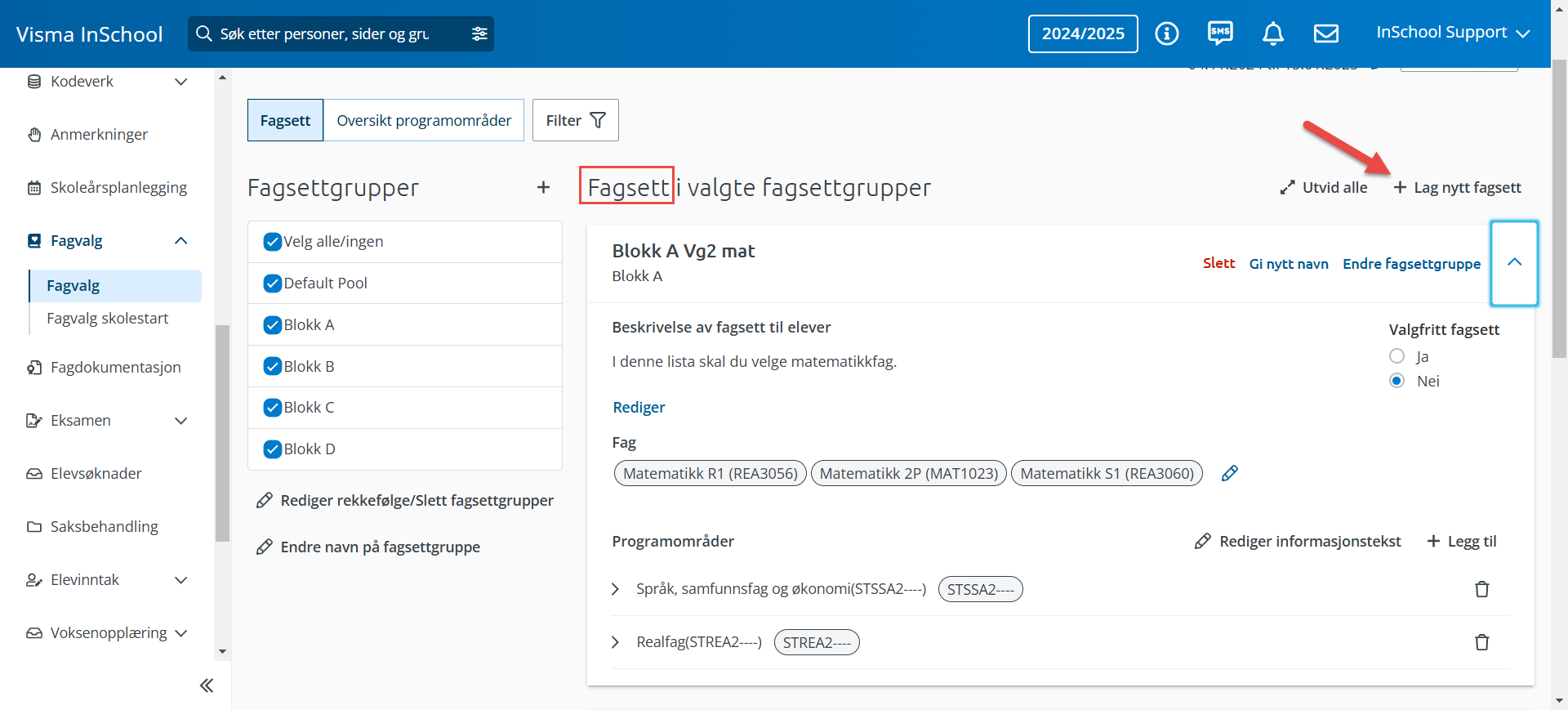
Task: Uncheck Blokk C group
Action: (x=273, y=408)
